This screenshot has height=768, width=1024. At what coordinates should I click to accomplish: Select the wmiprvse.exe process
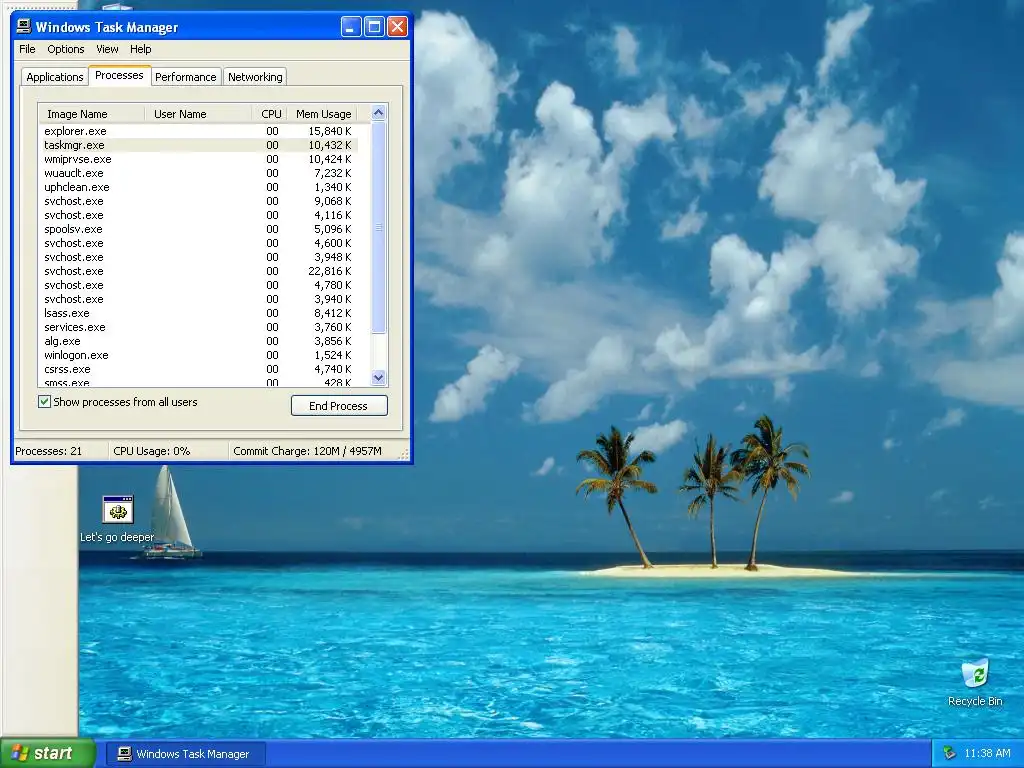coord(199,159)
